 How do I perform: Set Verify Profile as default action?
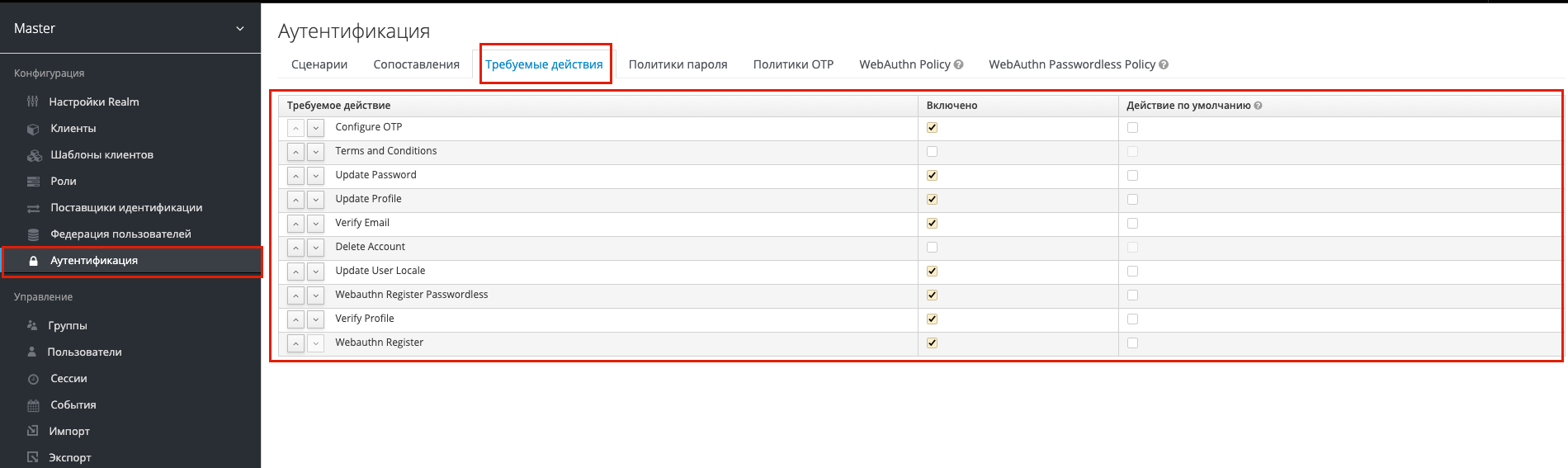(1132, 319)
